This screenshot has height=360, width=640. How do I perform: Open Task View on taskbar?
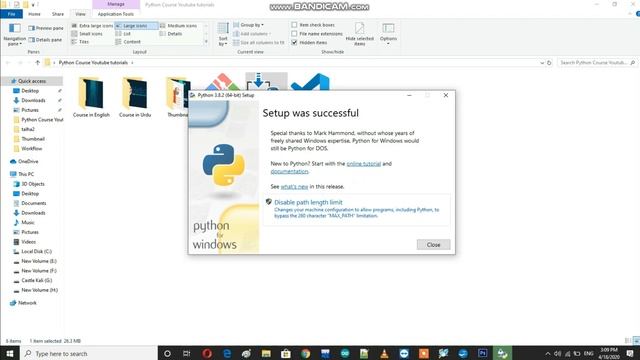pos(187,353)
